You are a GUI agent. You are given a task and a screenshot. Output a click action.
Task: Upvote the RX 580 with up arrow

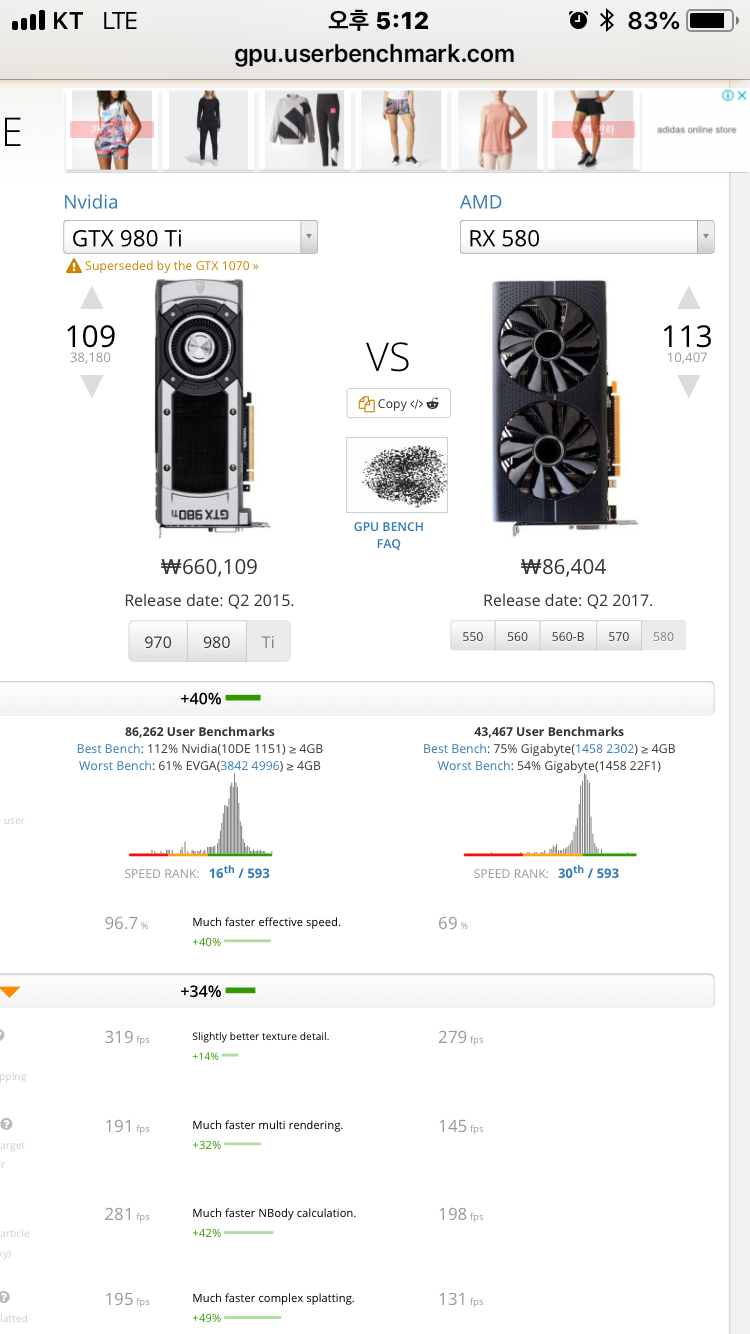pos(688,298)
